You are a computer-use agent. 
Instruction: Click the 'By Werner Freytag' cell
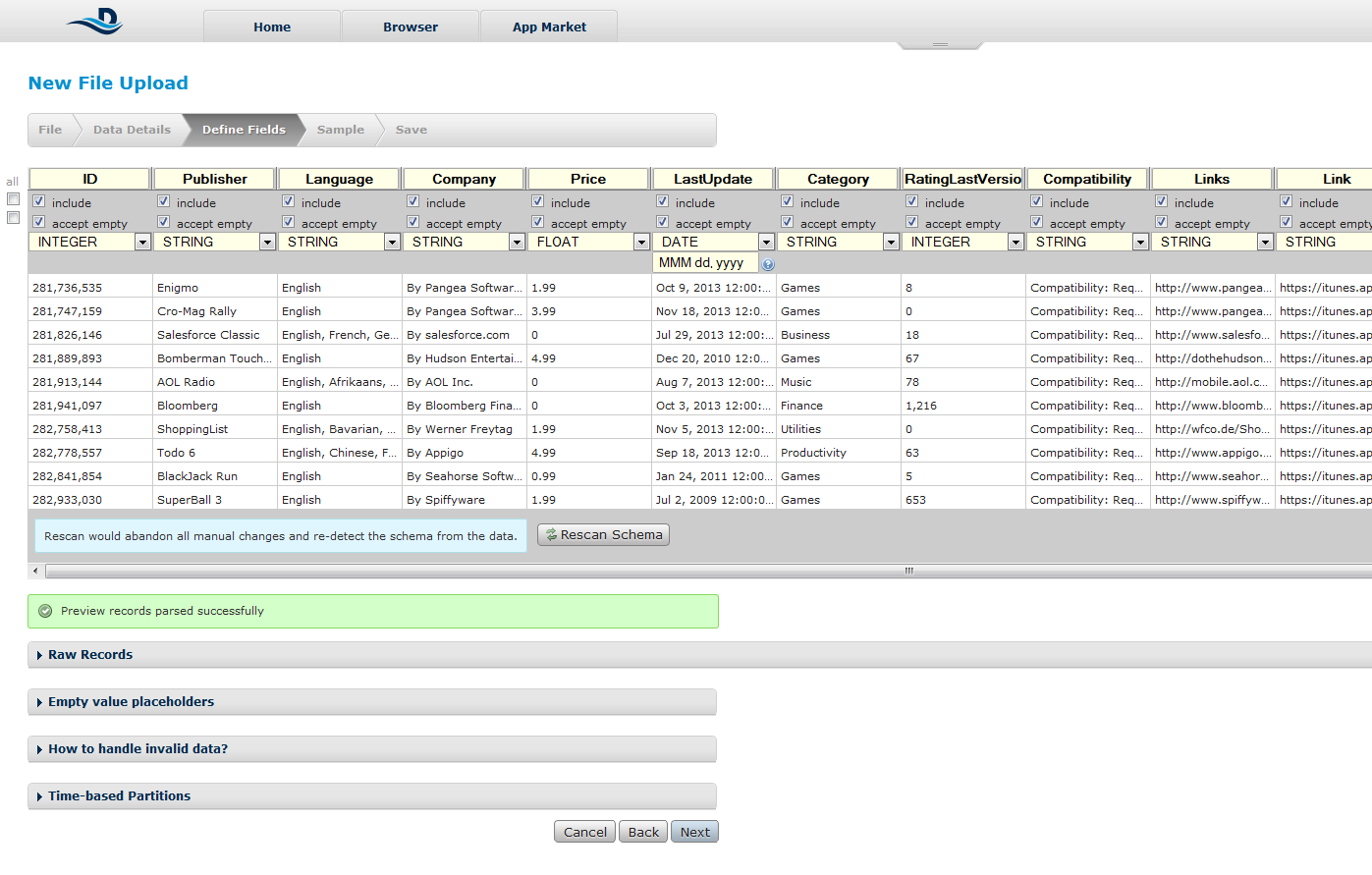(x=465, y=429)
